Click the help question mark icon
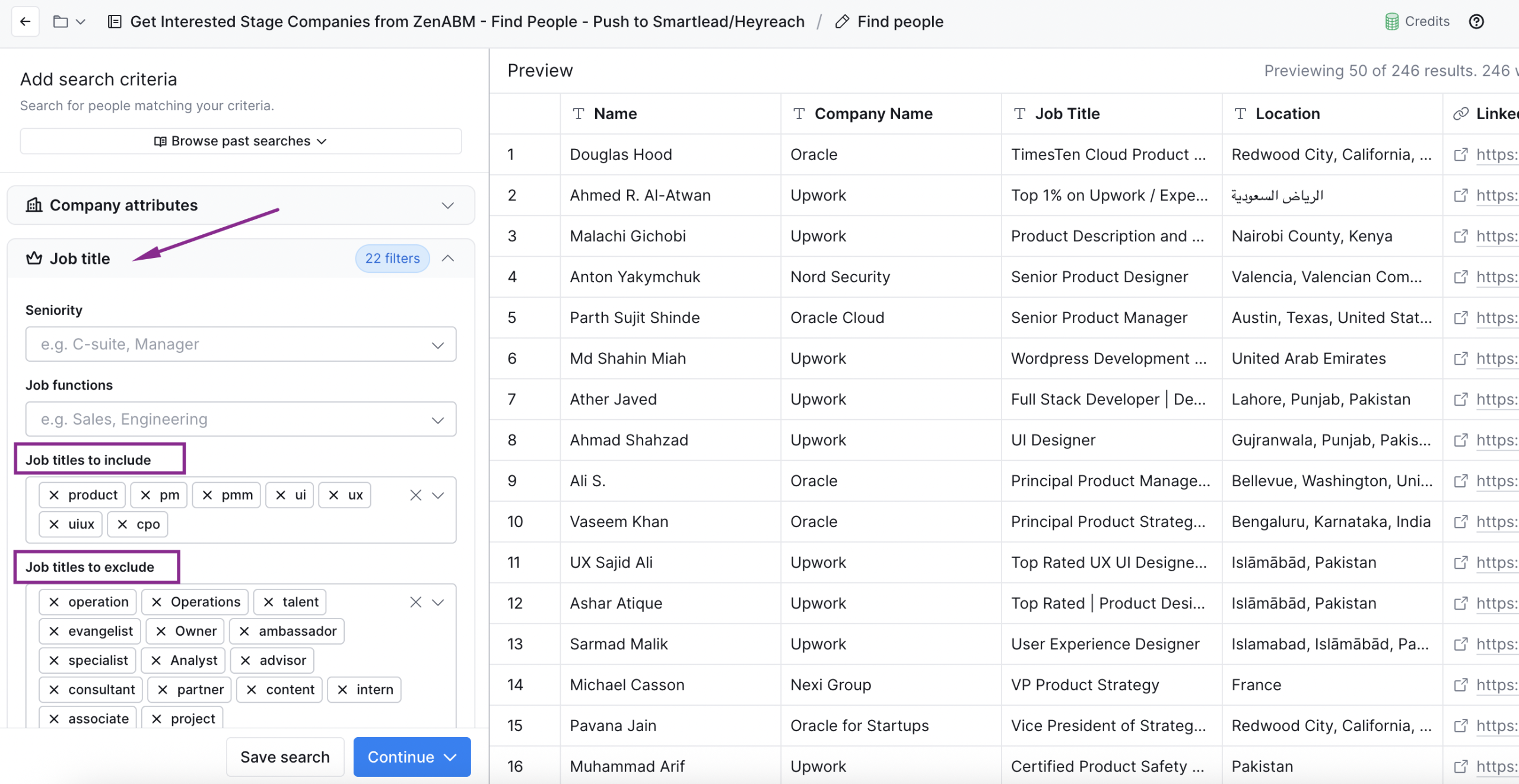The image size is (1519, 784). 1477,21
